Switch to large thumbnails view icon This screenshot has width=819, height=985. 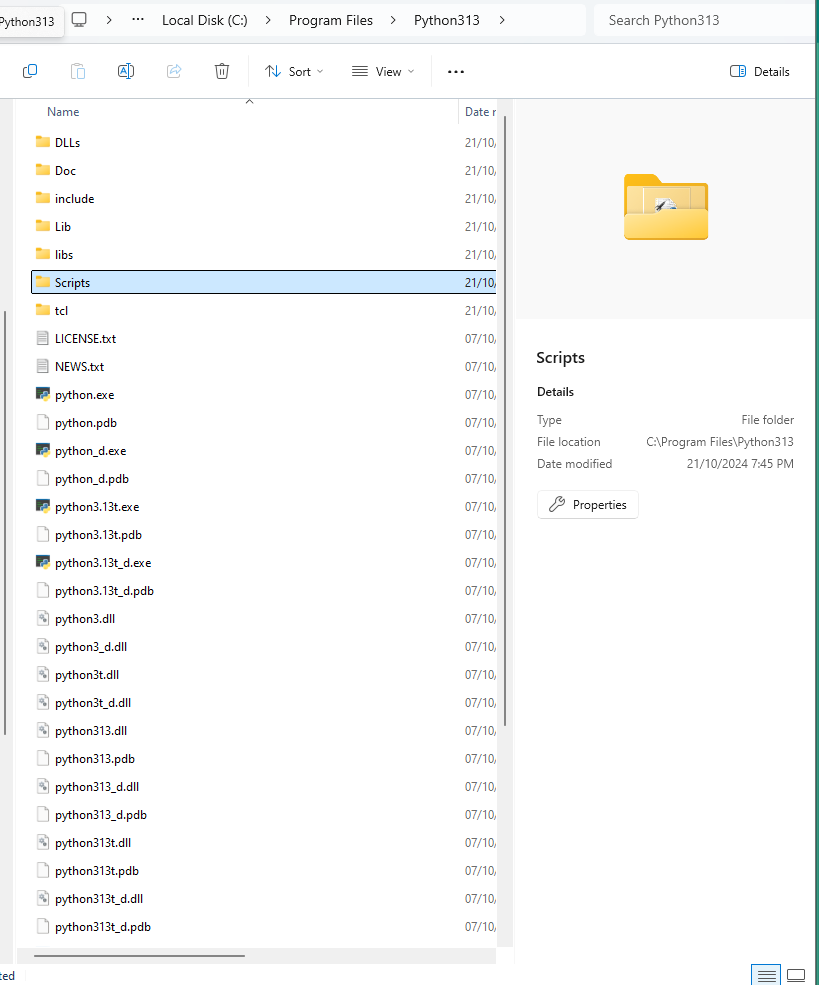point(796,975)
